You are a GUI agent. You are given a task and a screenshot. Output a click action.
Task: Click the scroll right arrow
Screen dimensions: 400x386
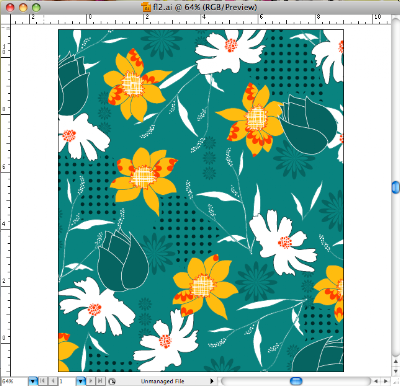pyautogui.click(x=386, y=381)
